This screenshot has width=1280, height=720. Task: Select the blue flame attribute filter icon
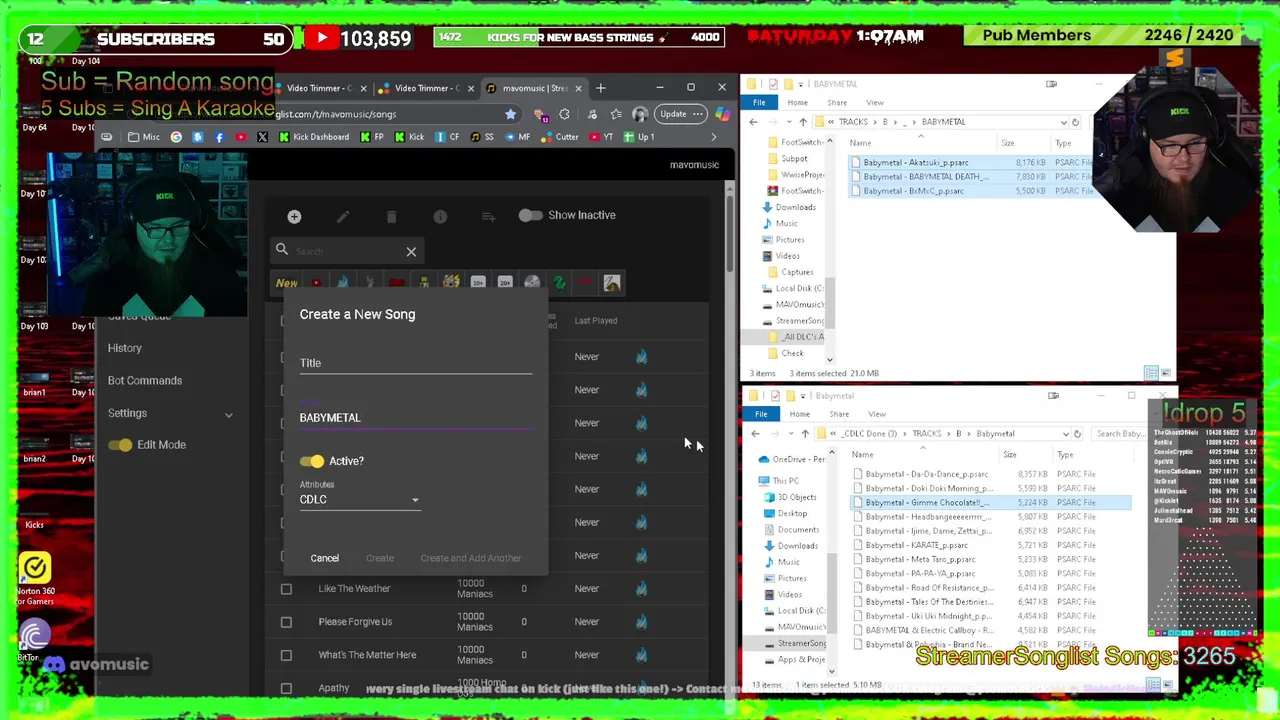click(343, 283)
